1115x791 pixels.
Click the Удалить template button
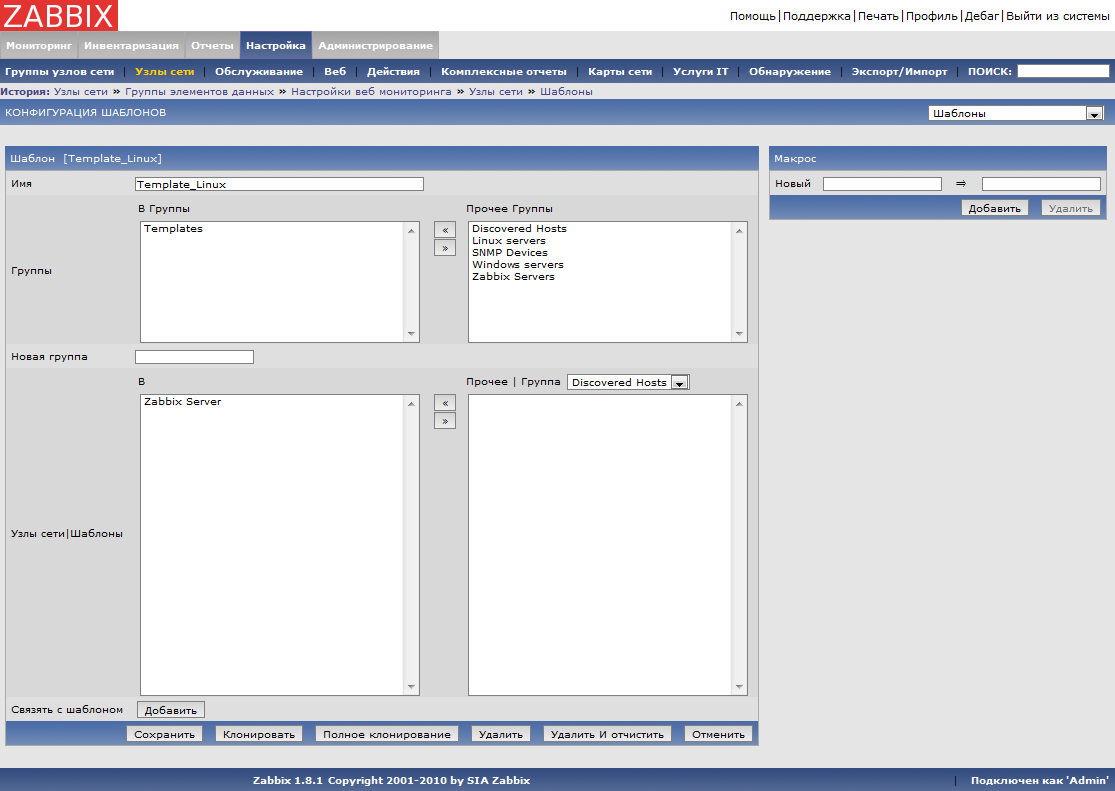coord(501,734)
